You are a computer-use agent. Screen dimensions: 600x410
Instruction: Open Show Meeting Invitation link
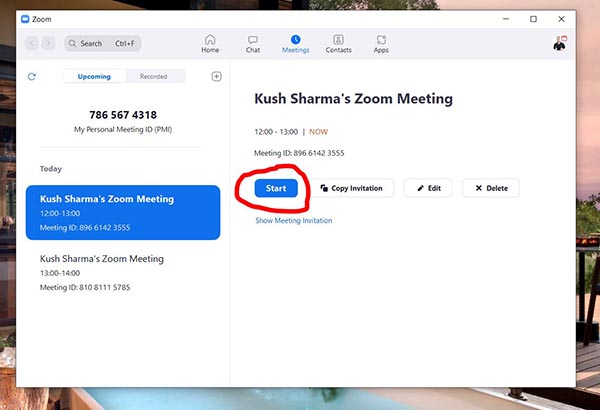click(294, 221)
